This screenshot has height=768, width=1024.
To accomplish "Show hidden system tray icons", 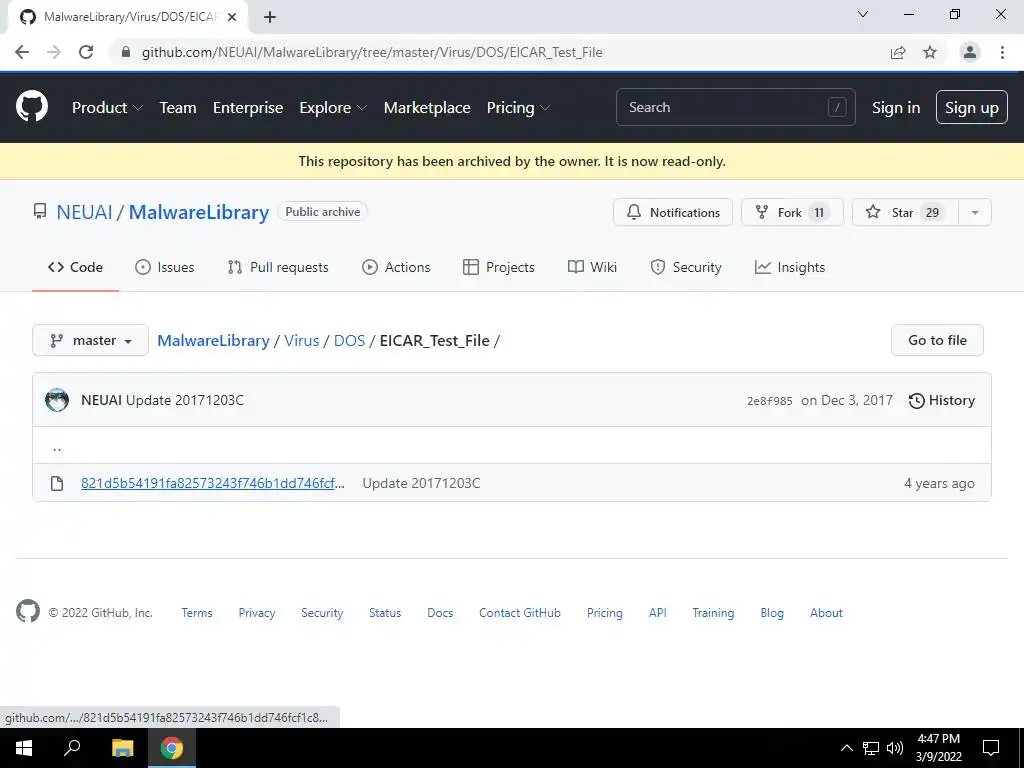I will (x=846, y=748).
